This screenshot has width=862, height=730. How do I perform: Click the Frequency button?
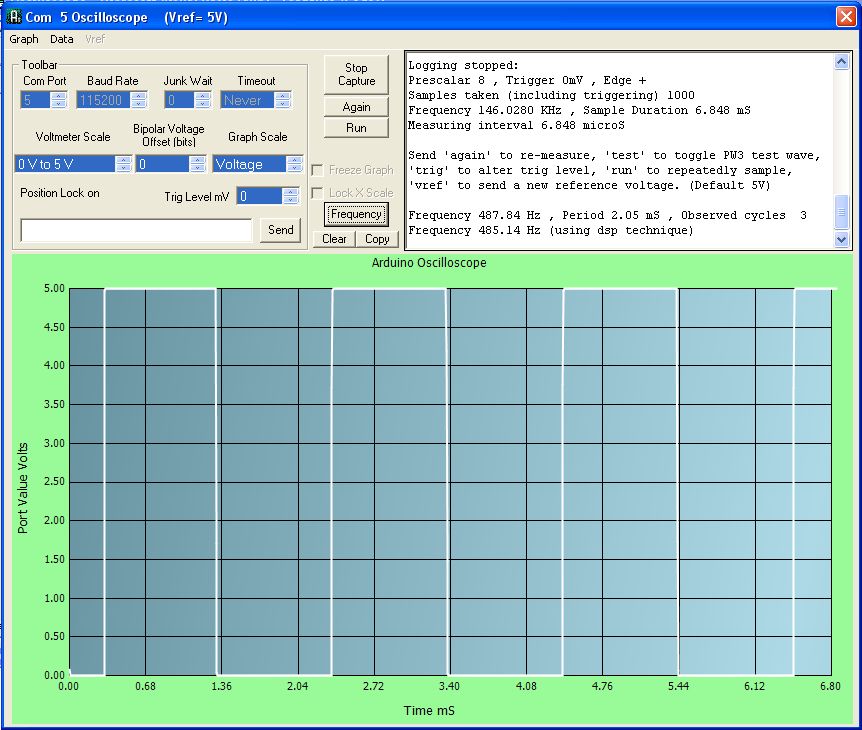pos(356,214)
